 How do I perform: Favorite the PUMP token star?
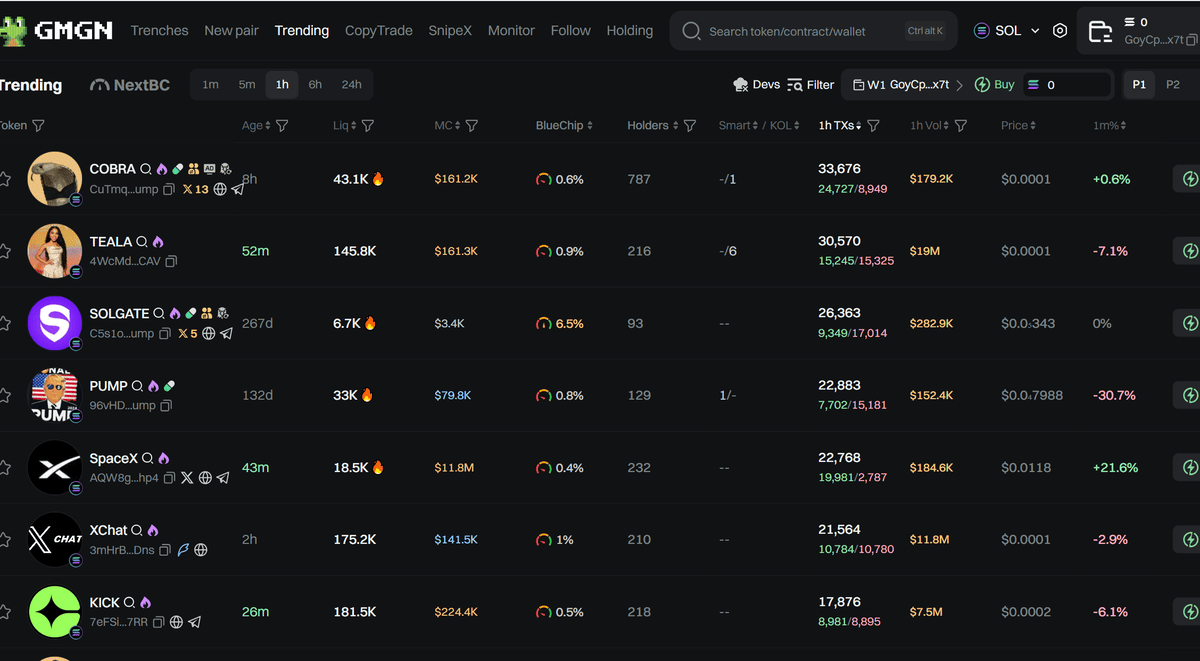point(5,395)
